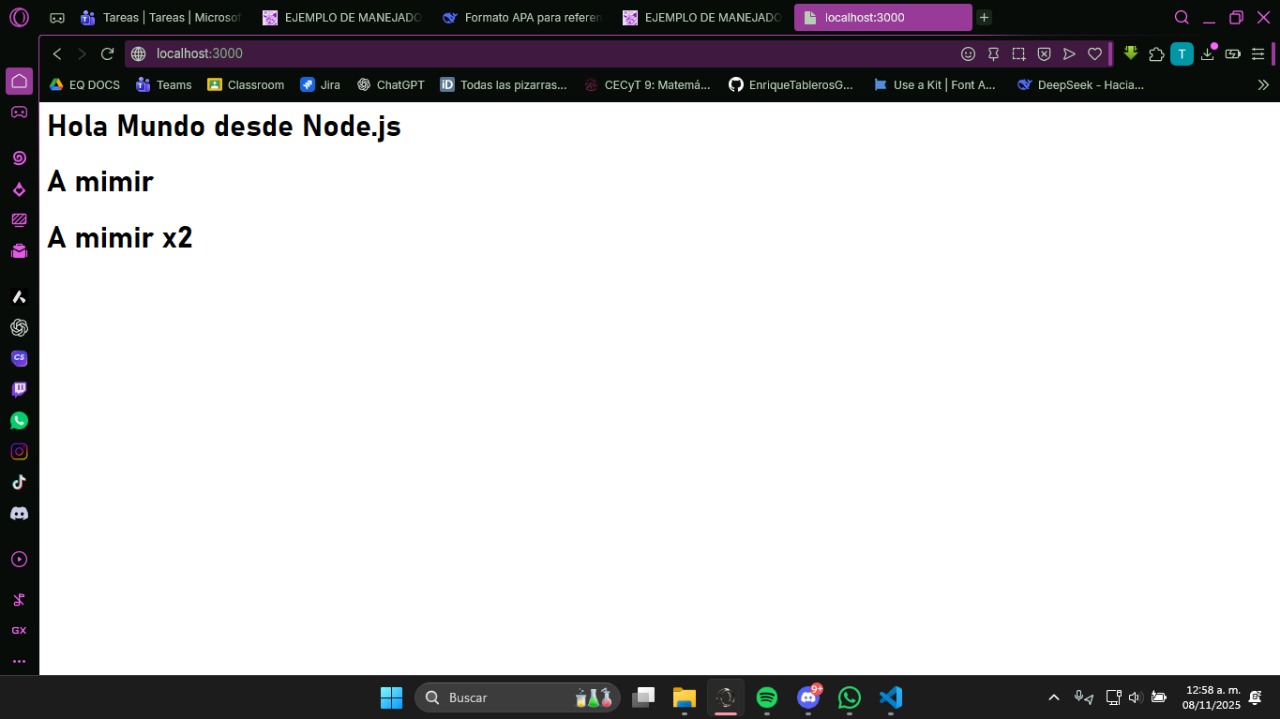The image size is (1280, 719).
Task: Launch Spotify from the taskbar
Action: pos(766,697)
